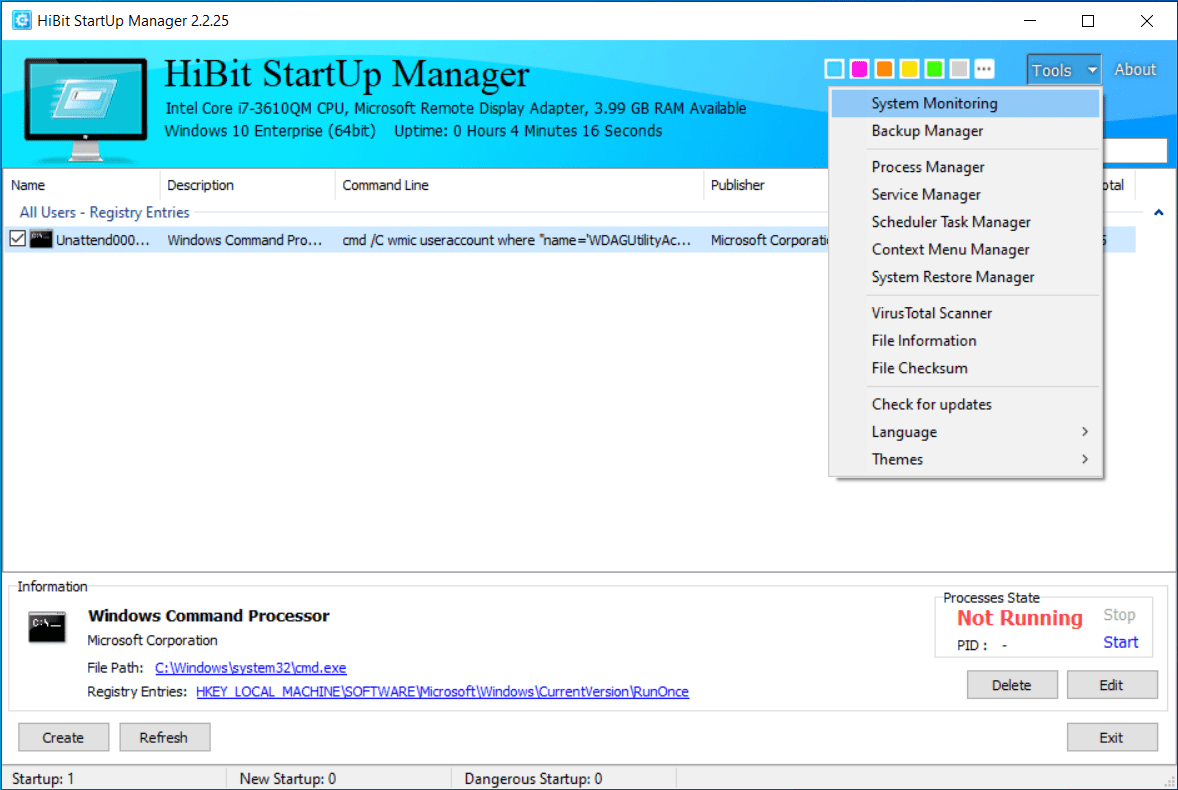Click the 'Not Running' process state text
This screenshot has height=790, width=1178.
[1019, 618]
